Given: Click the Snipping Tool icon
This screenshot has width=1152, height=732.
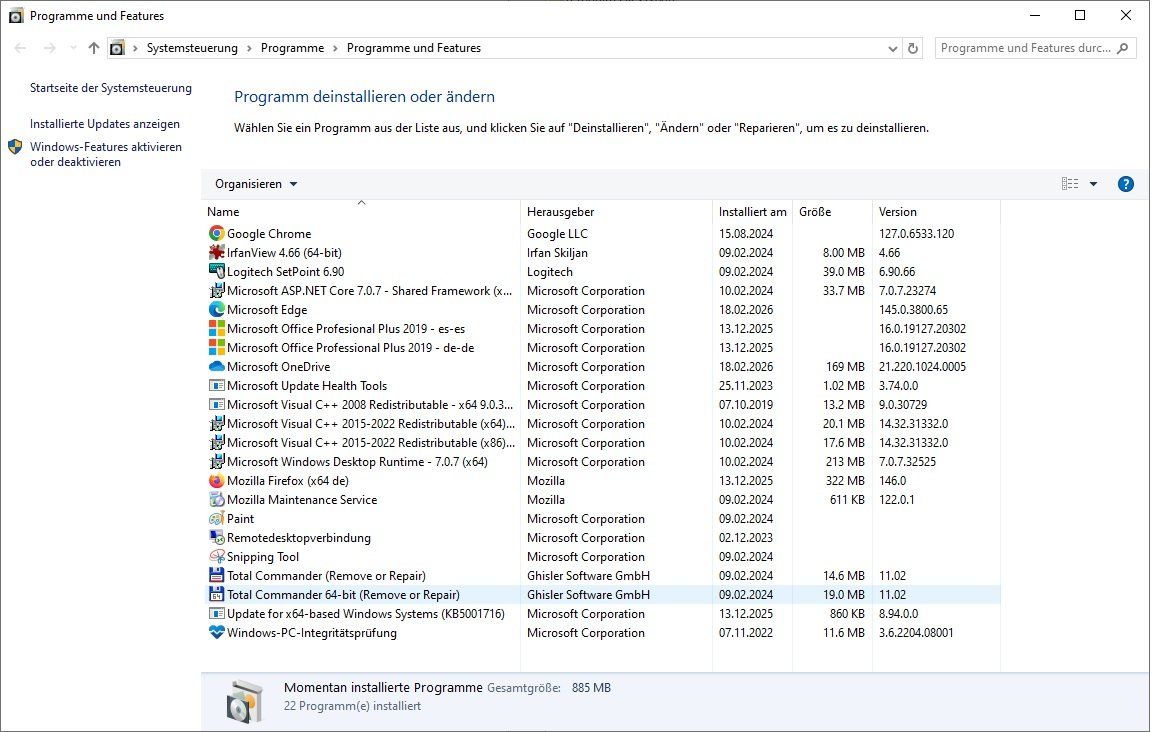Looking at the screenshot, I should click(217, 557).
